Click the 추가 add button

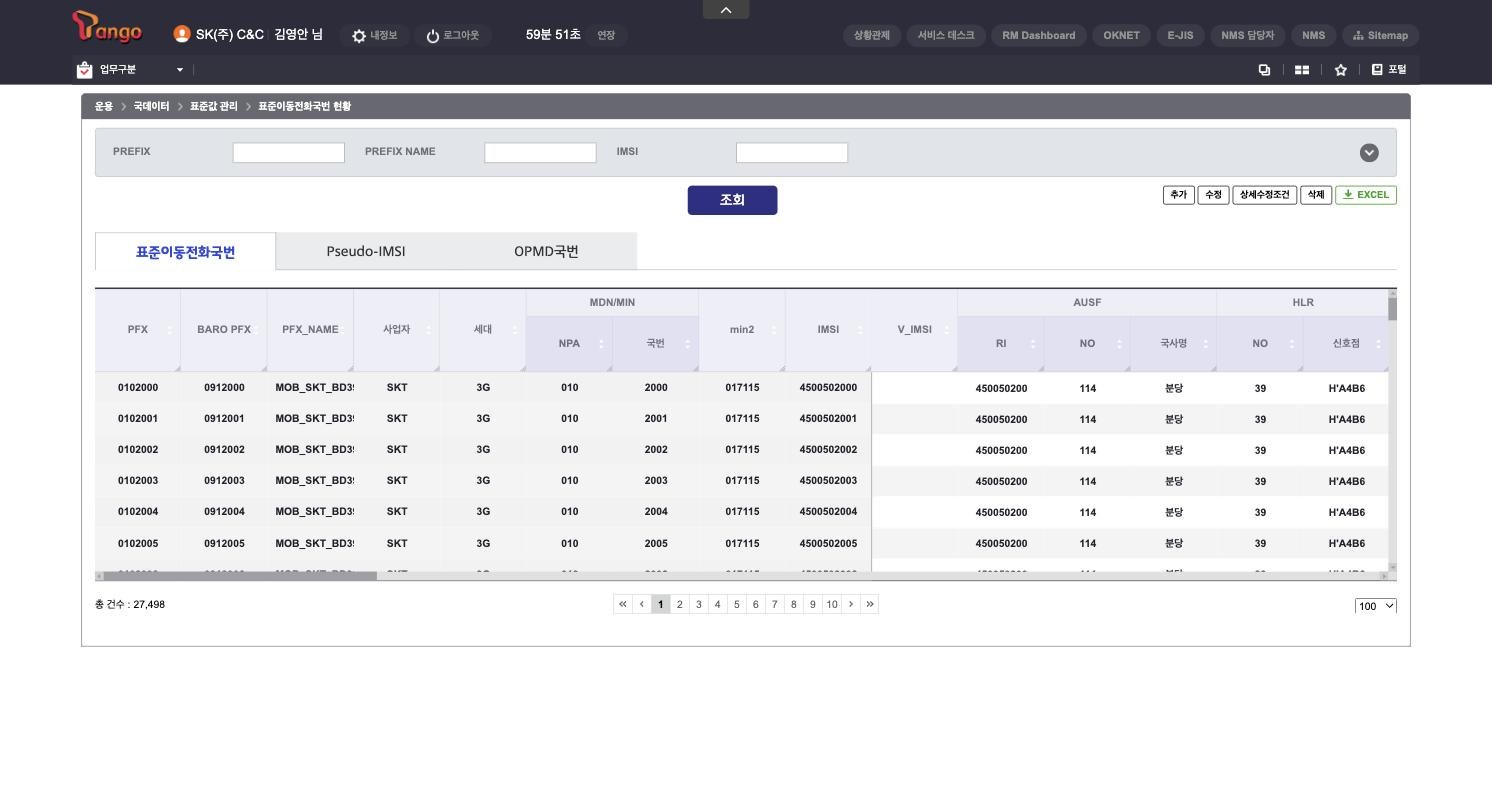(x=1179, y=195)
